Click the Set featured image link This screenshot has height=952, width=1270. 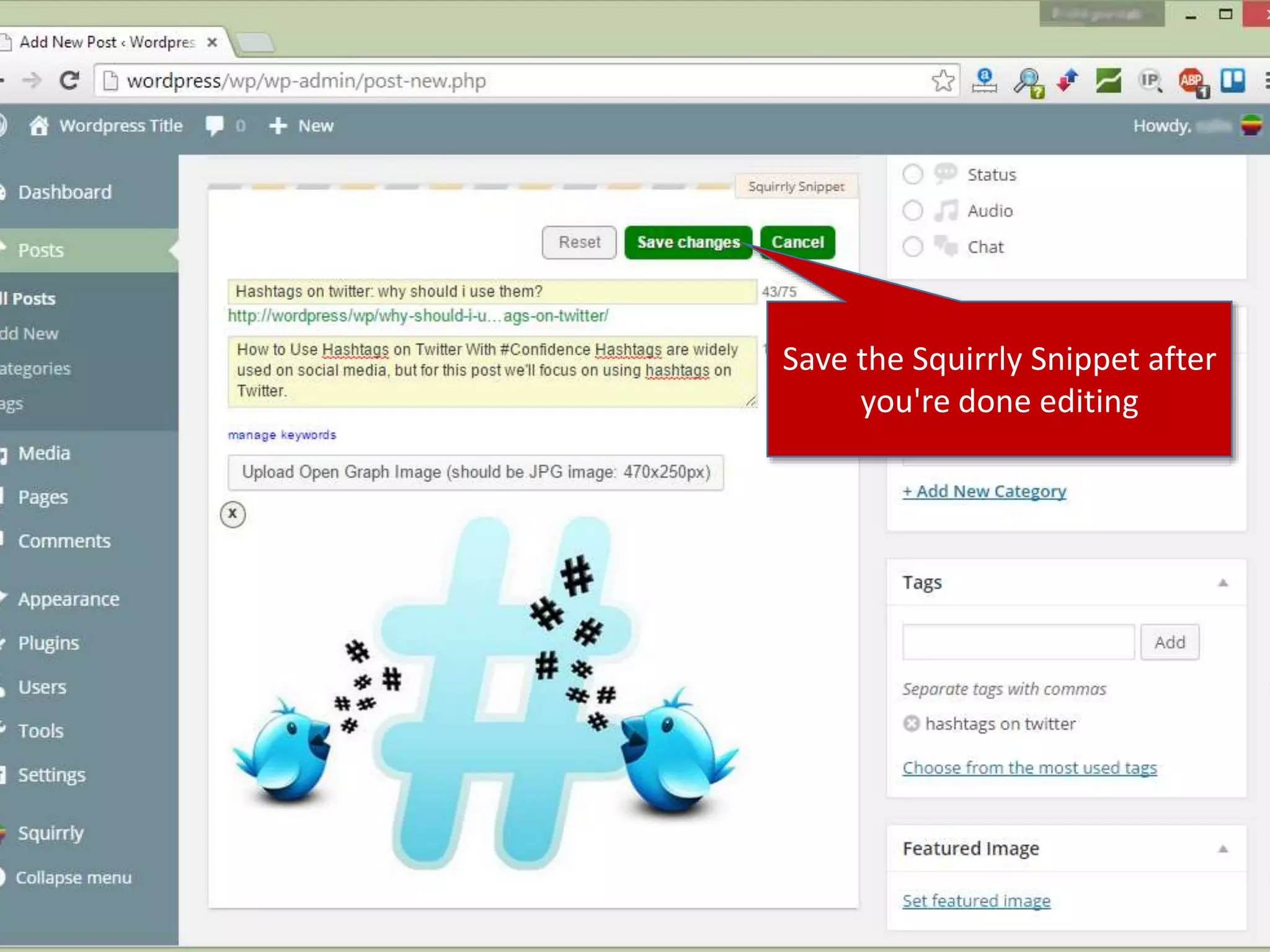click(x=976, y=901)
